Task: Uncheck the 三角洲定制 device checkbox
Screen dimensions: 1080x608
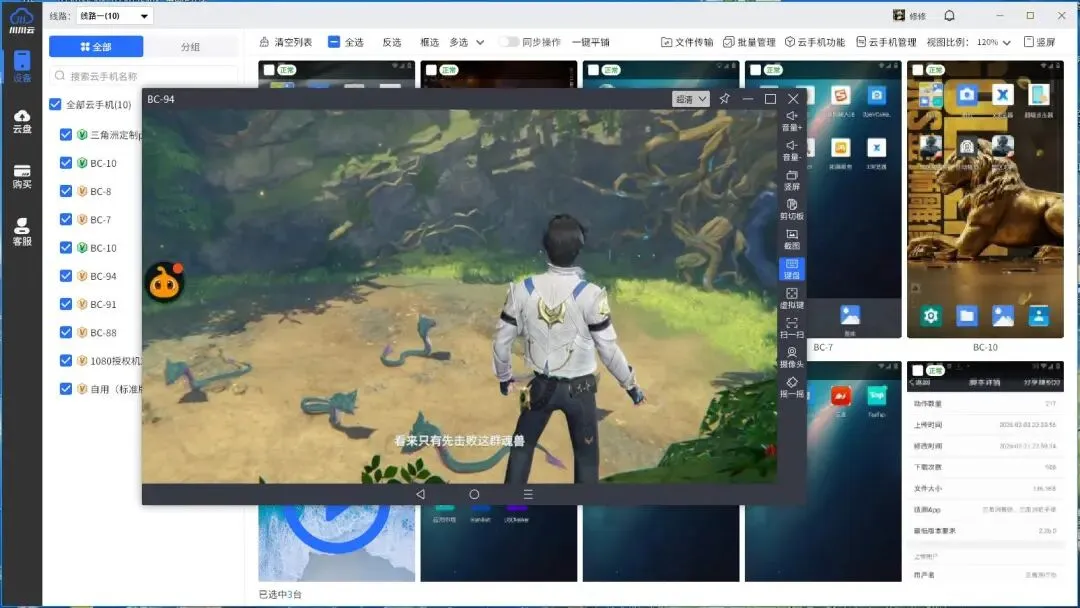Action: [x=65, y=134]
